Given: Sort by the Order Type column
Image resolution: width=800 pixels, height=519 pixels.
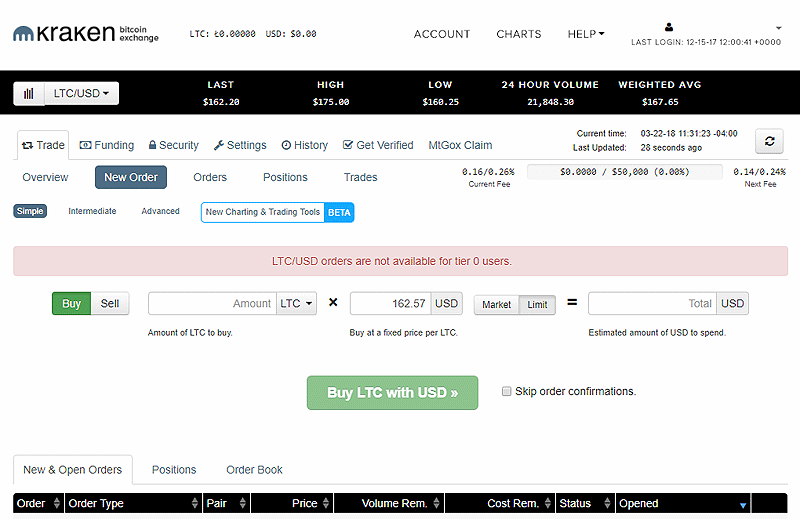Looking at the screenshot, I should coord(133,503).
